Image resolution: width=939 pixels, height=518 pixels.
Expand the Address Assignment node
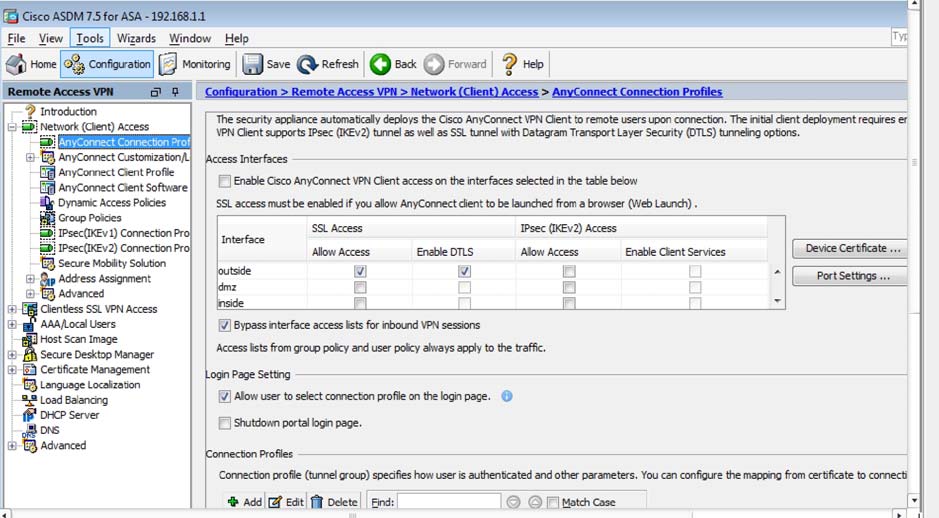pos(30,278)
